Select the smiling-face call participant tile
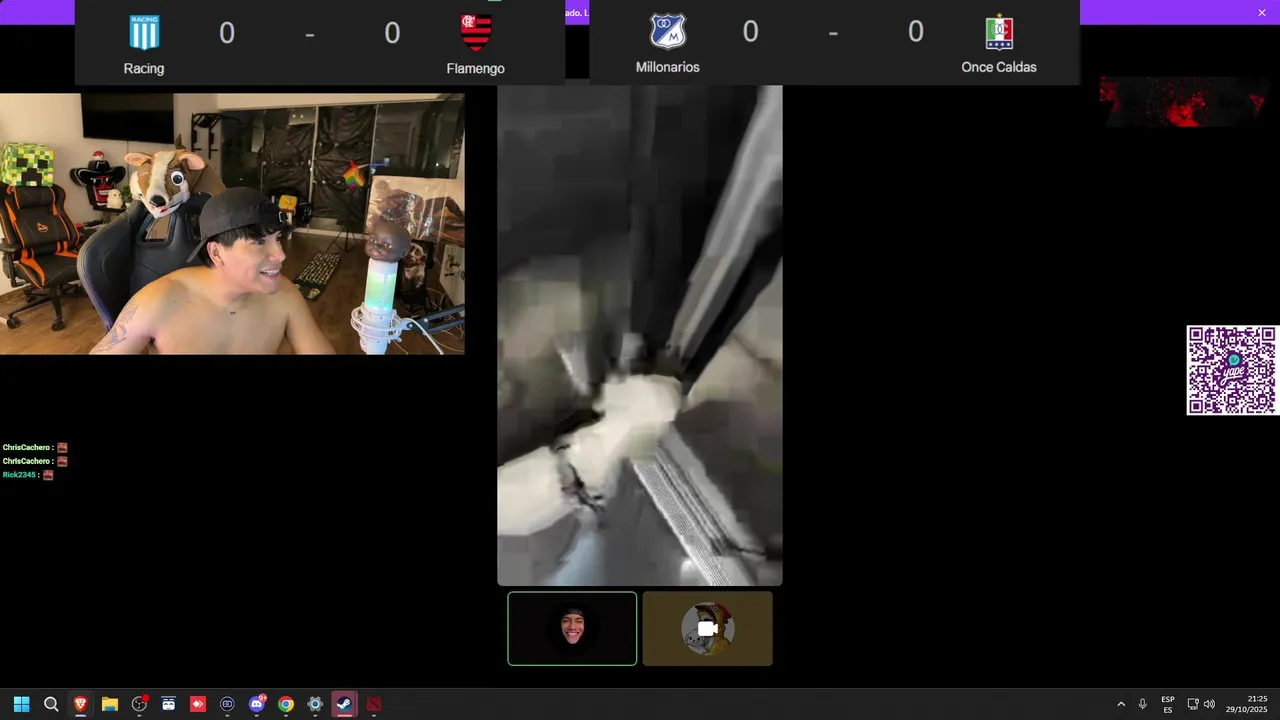The image size is (1280, 720). click(572, 628)
